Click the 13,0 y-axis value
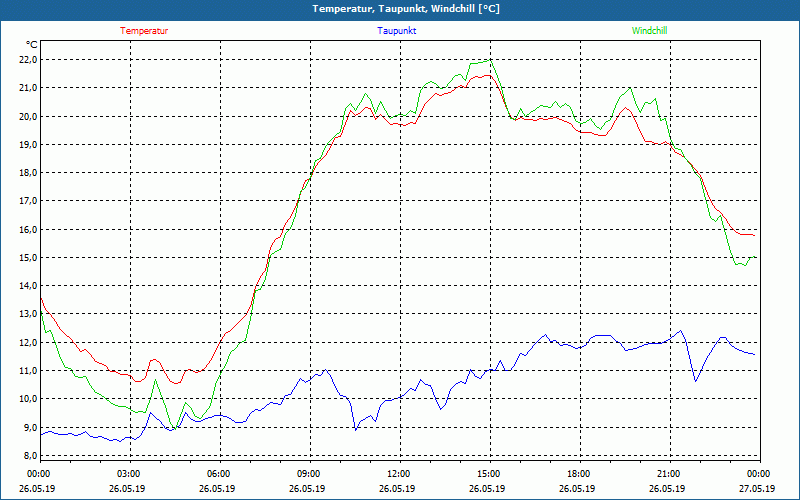 pyautogui.click(x=29, y=313)
